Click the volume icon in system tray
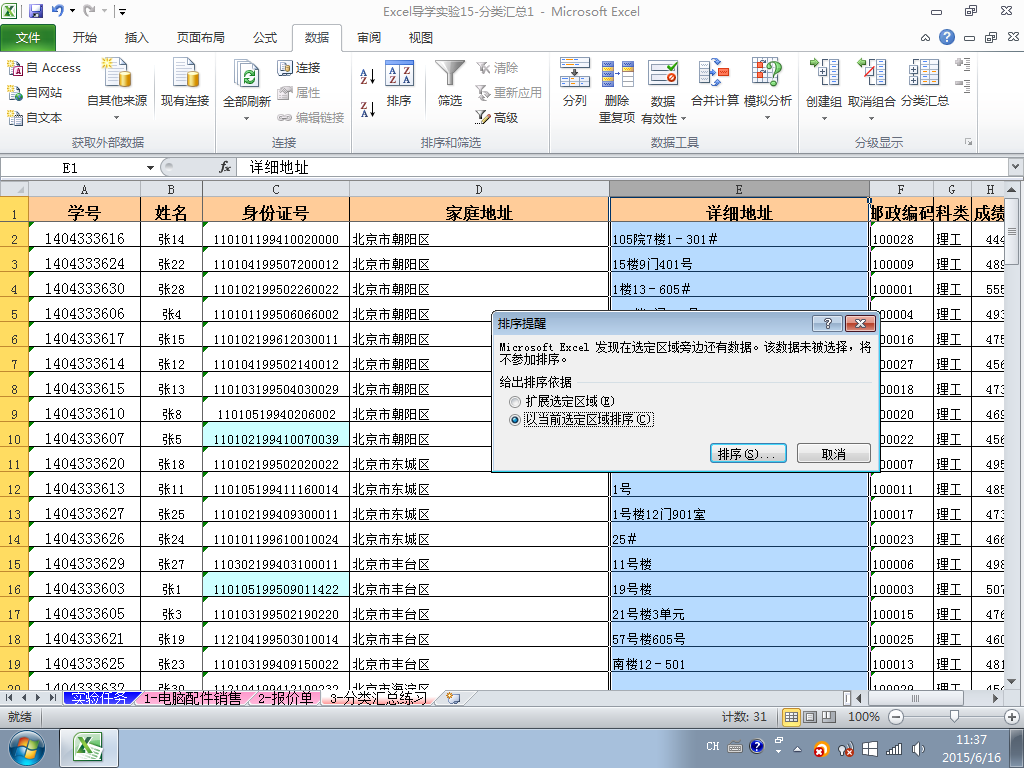1024x768 pixels. [x=919, y=749]
